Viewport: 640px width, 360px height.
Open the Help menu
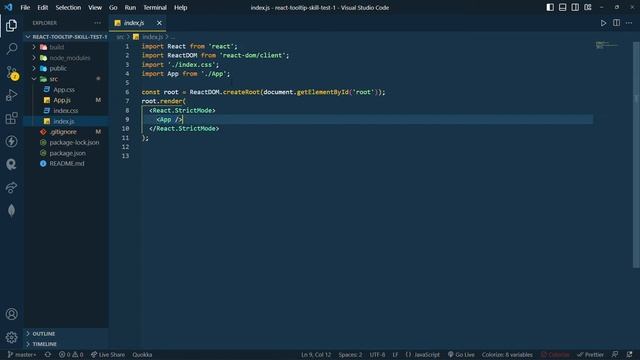click(x=180, y=7)
